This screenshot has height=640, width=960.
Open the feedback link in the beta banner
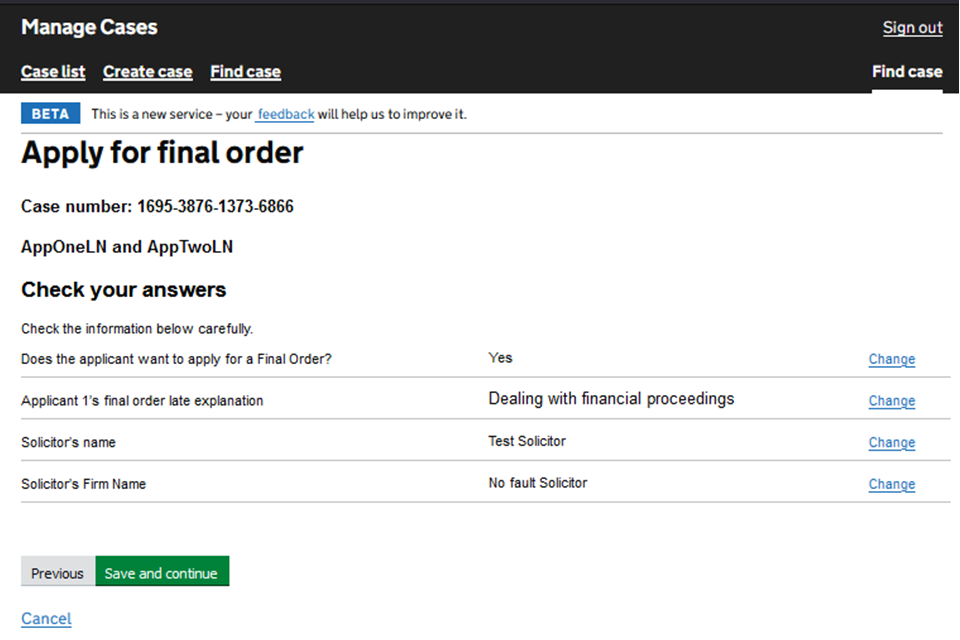286,115
